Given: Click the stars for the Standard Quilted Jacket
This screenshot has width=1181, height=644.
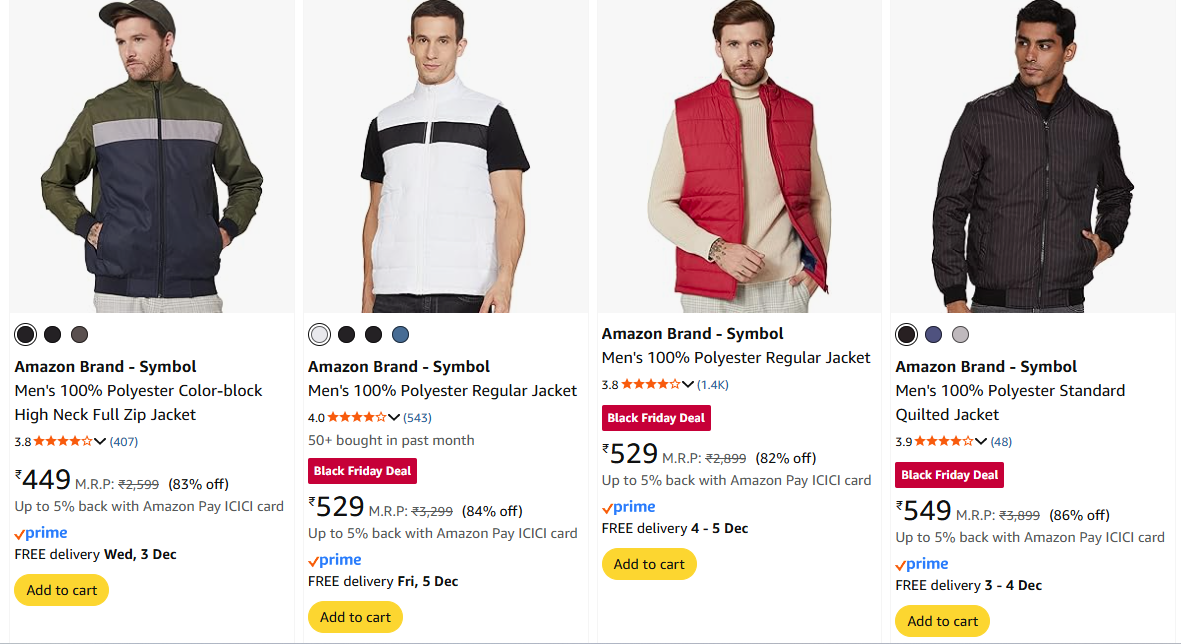Looking at the screenshot, I should [944, 441].
